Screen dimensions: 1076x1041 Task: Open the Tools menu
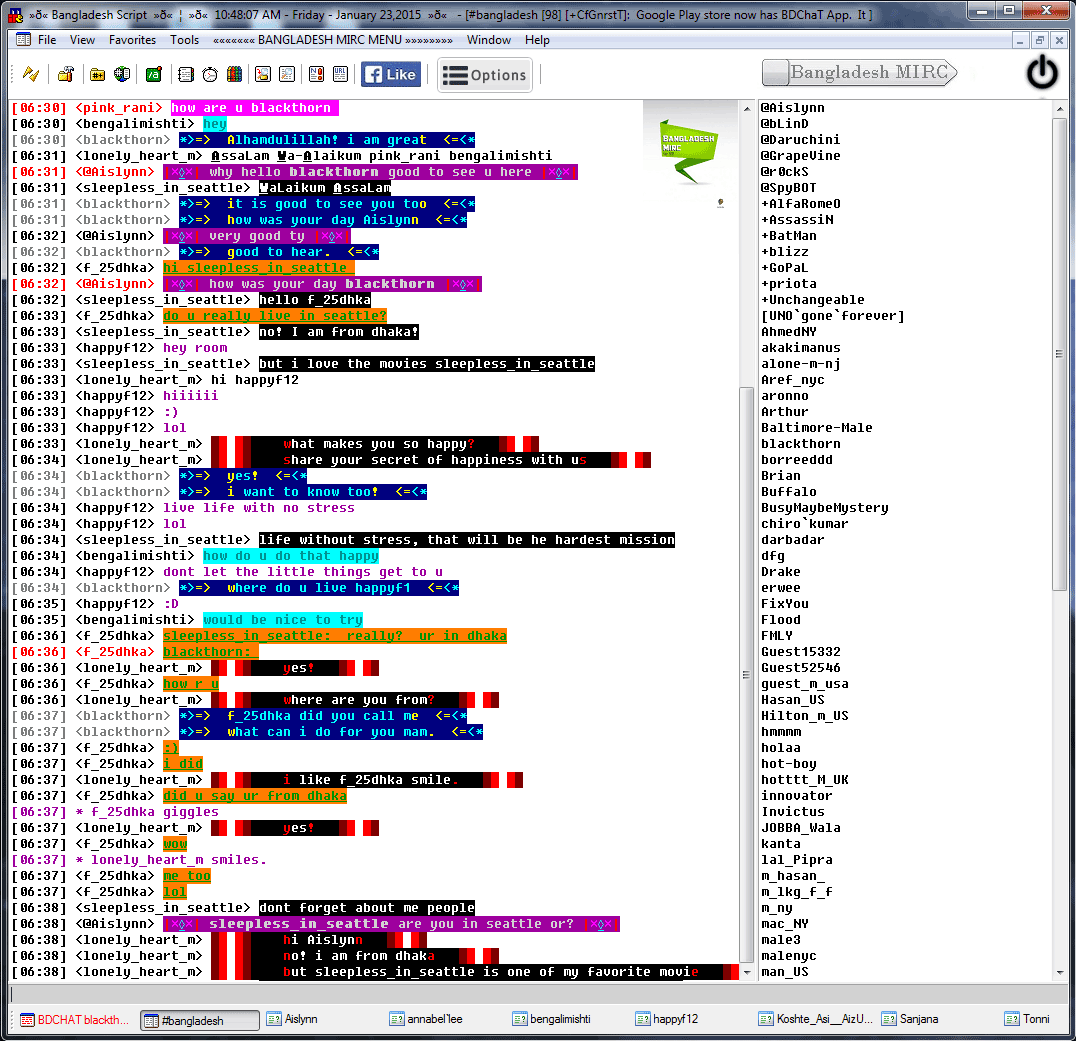click(x=185, y=40)
